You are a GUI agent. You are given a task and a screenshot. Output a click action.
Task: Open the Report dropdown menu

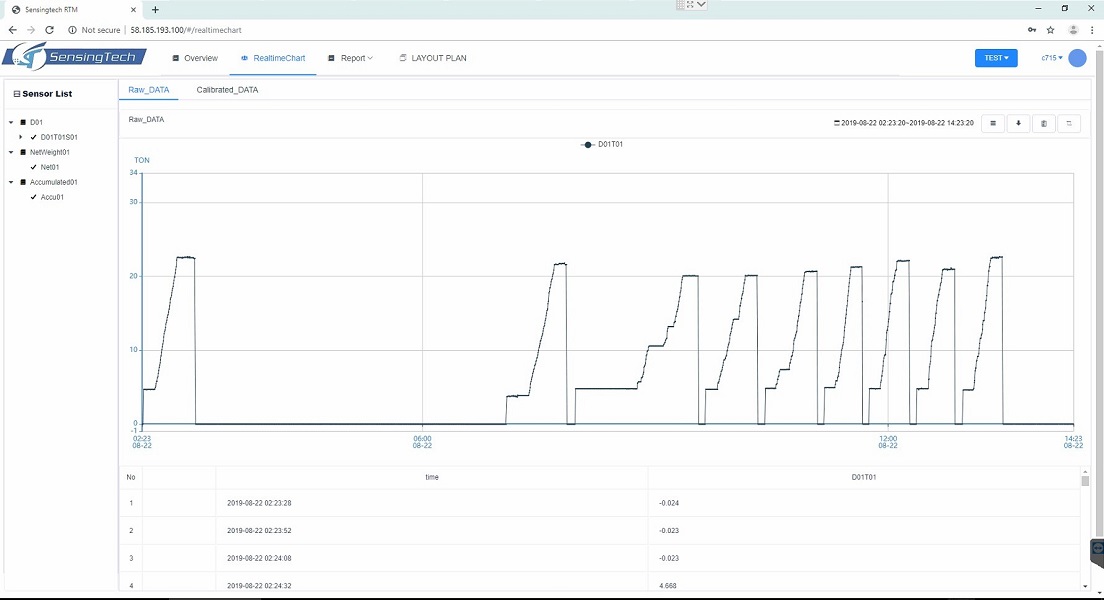coord(351,58)
